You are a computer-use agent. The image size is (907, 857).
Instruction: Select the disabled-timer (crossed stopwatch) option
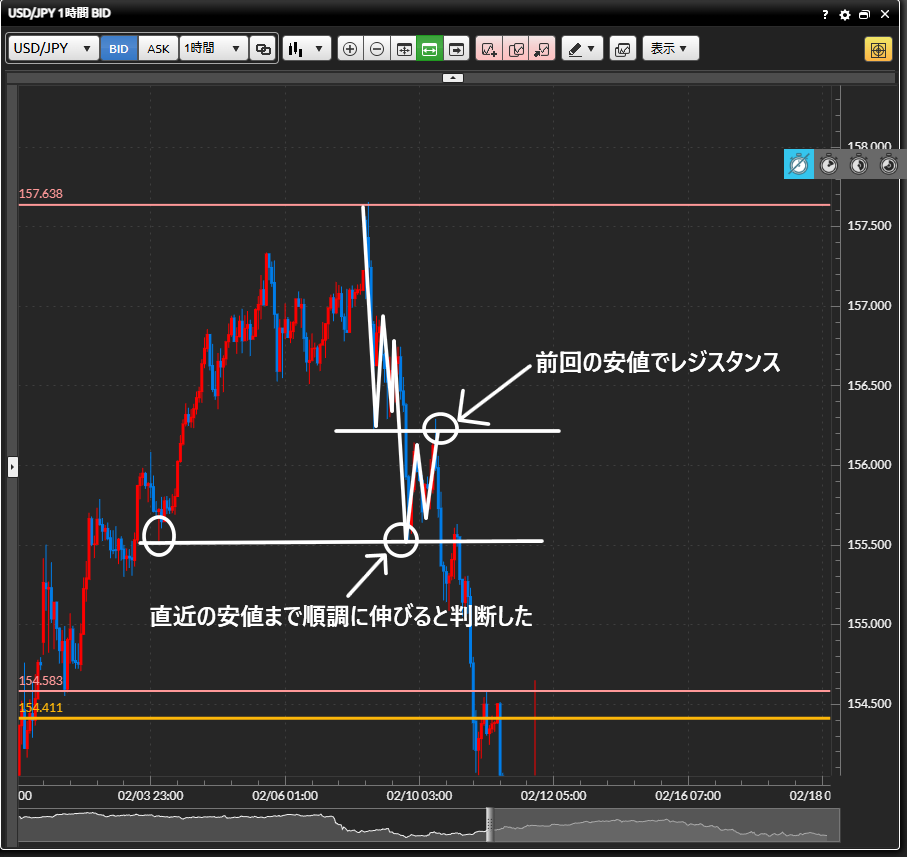(x=798, y=165)
